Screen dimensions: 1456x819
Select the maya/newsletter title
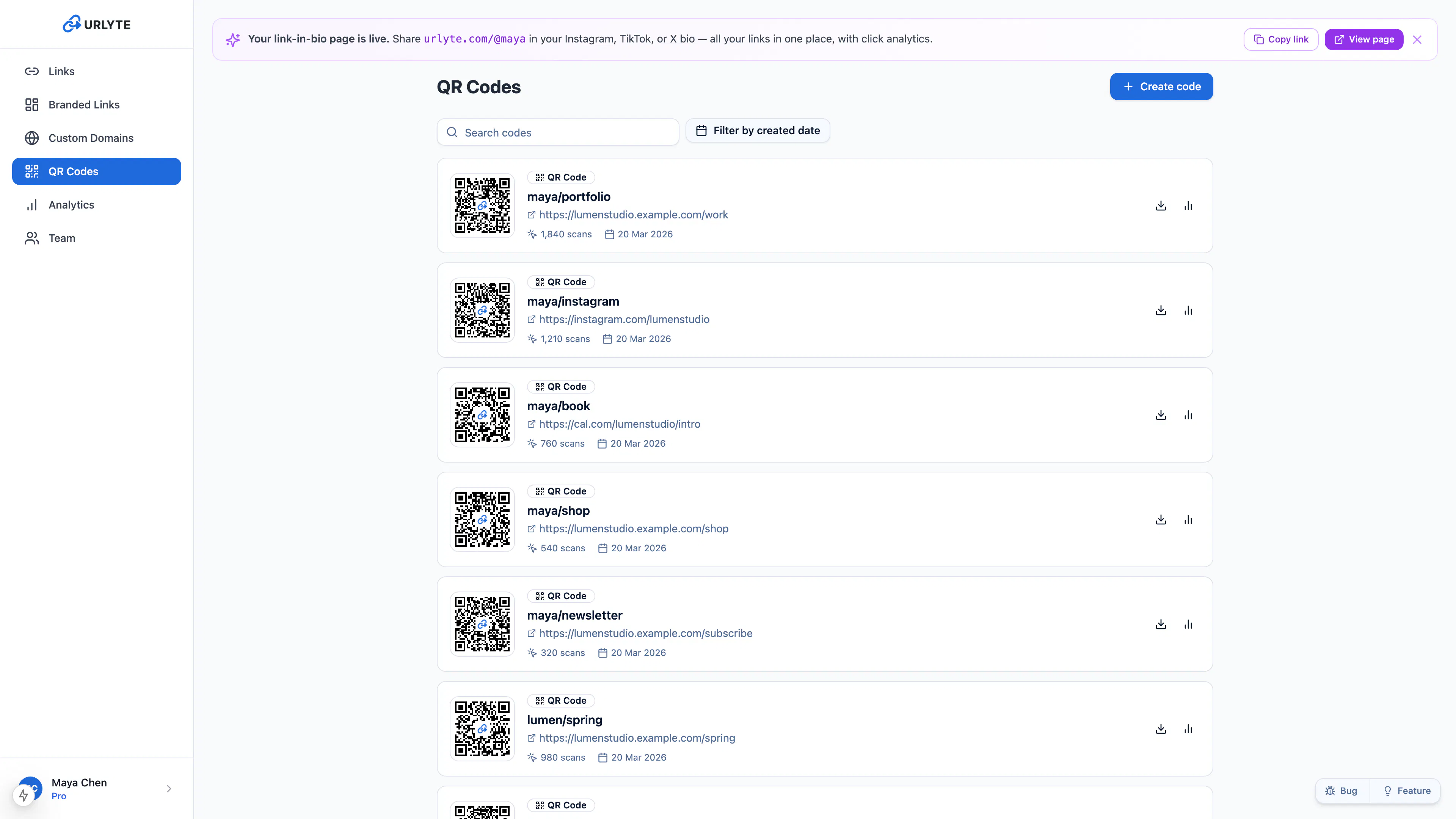pos(575,615)
